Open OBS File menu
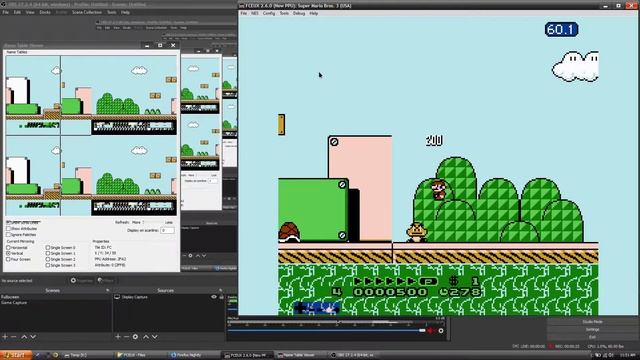 (x=5, y=12)
